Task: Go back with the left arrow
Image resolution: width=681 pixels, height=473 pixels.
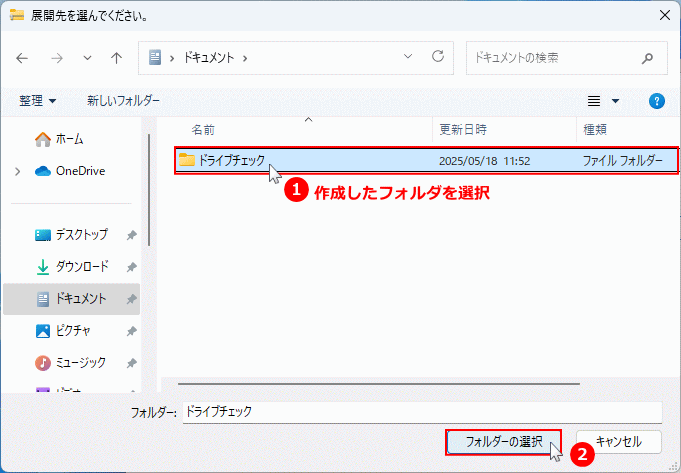Action: (22, 58)
